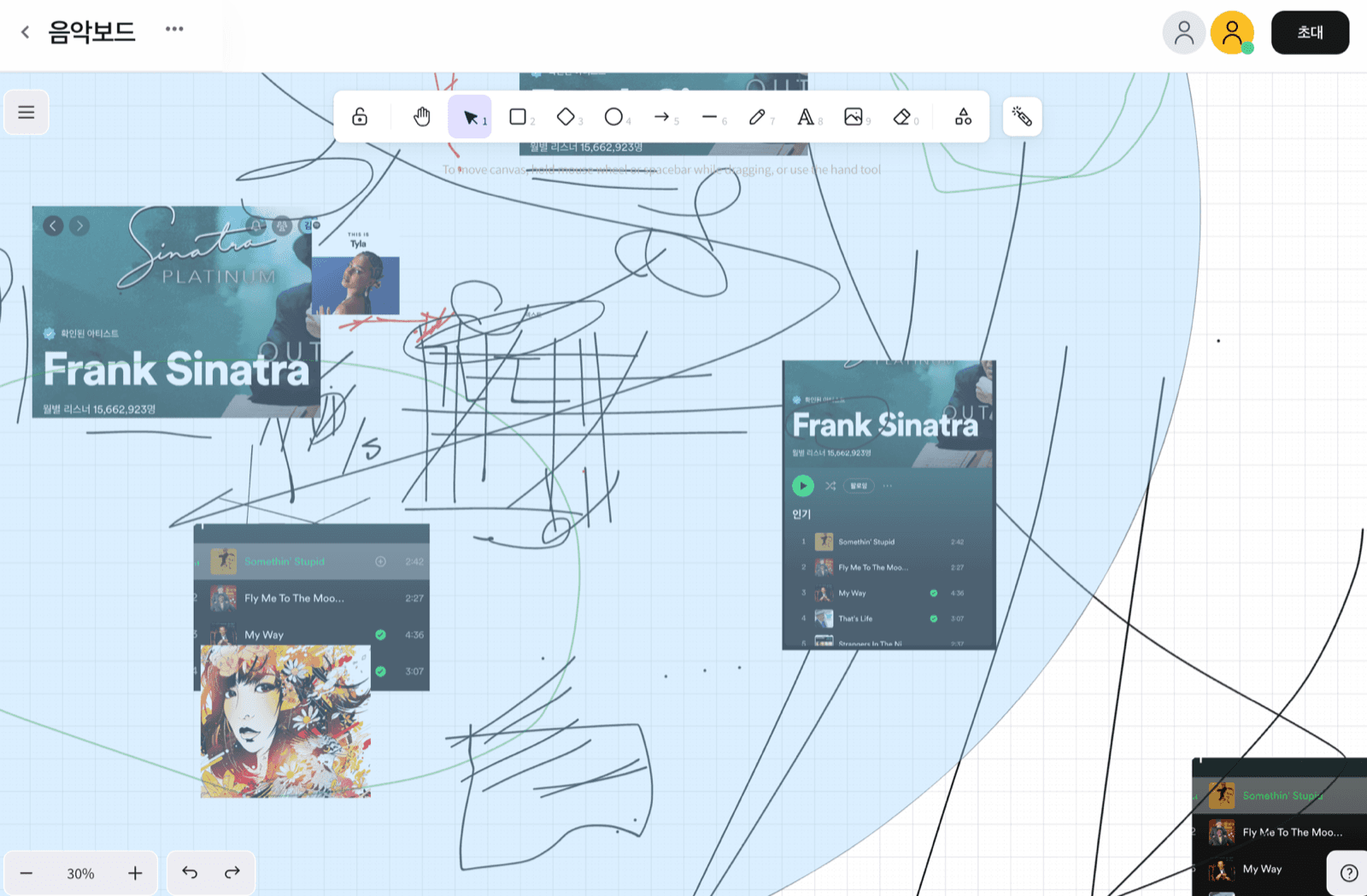Select the Text tool

805,117
